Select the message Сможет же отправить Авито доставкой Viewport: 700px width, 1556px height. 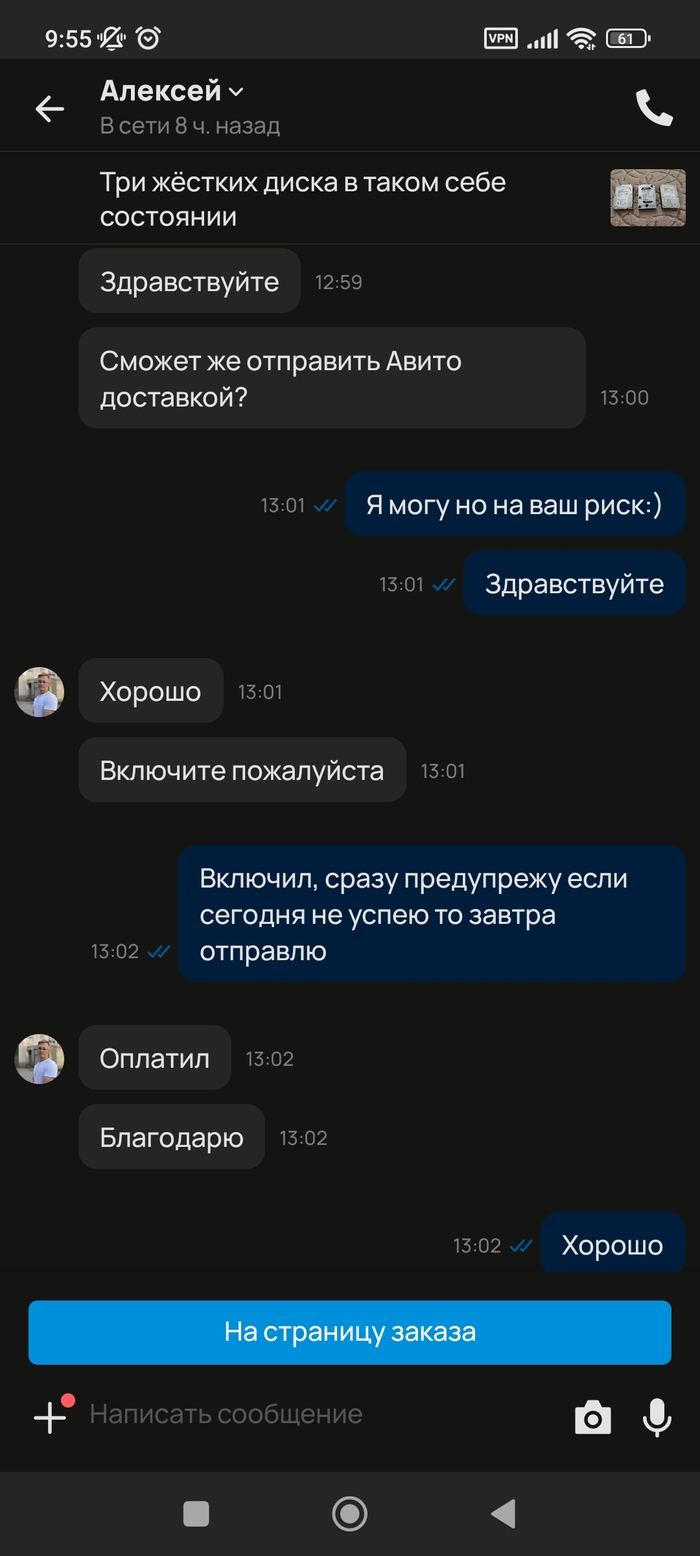click(332, 378)
